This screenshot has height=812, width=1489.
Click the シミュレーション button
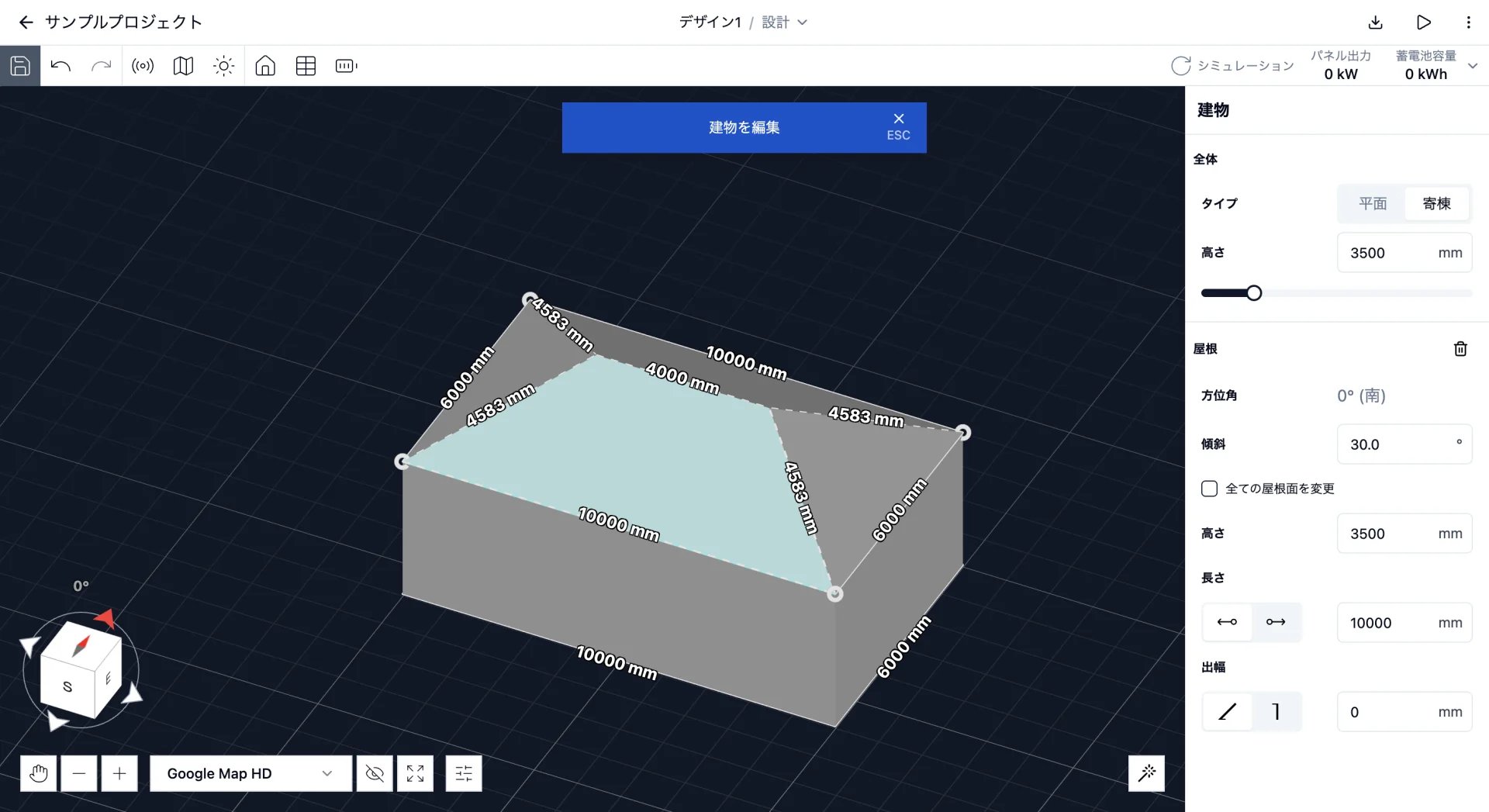pyautogui.click(x=1232, y=66)
